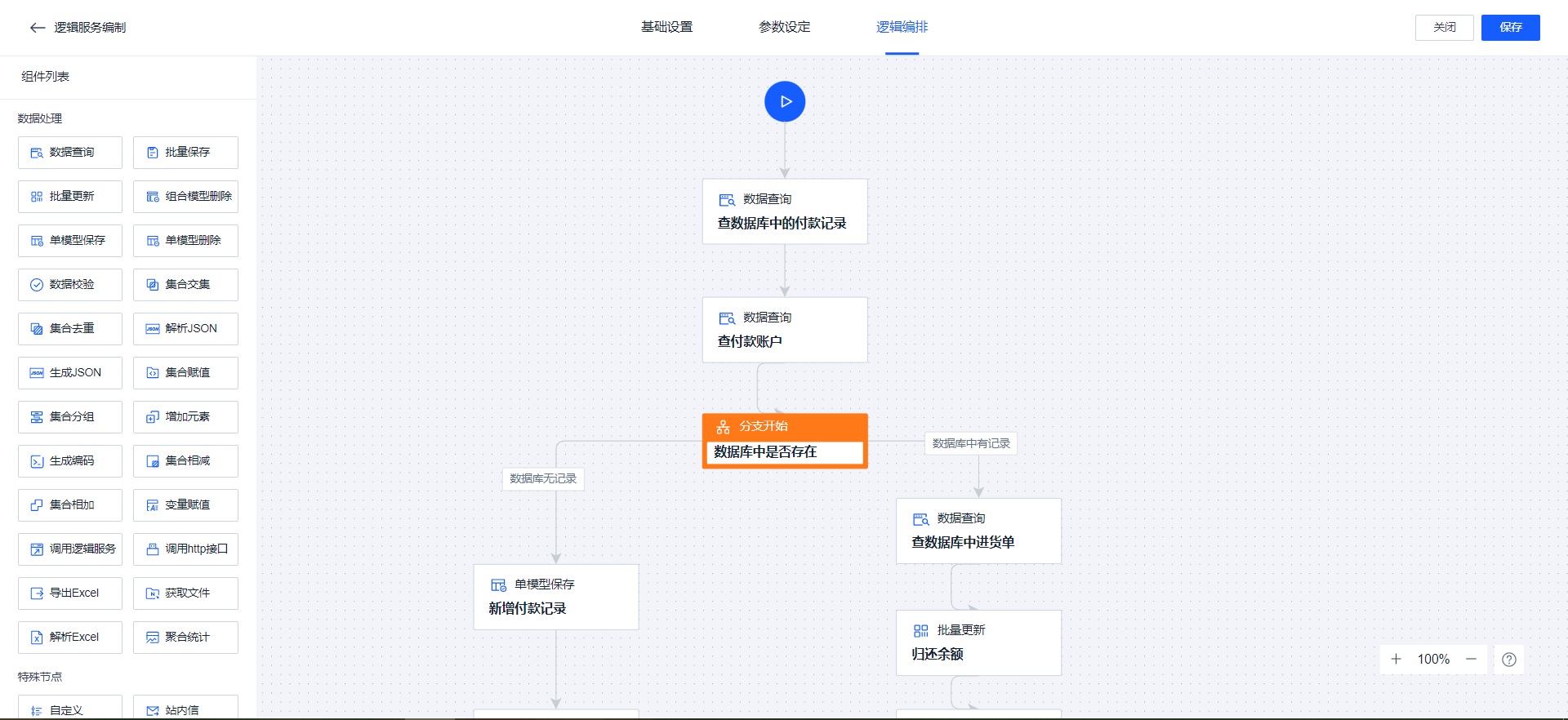Open the 逻辑编排 tab
Viewport: 1568px width, 720px height.
pos(902,27)
